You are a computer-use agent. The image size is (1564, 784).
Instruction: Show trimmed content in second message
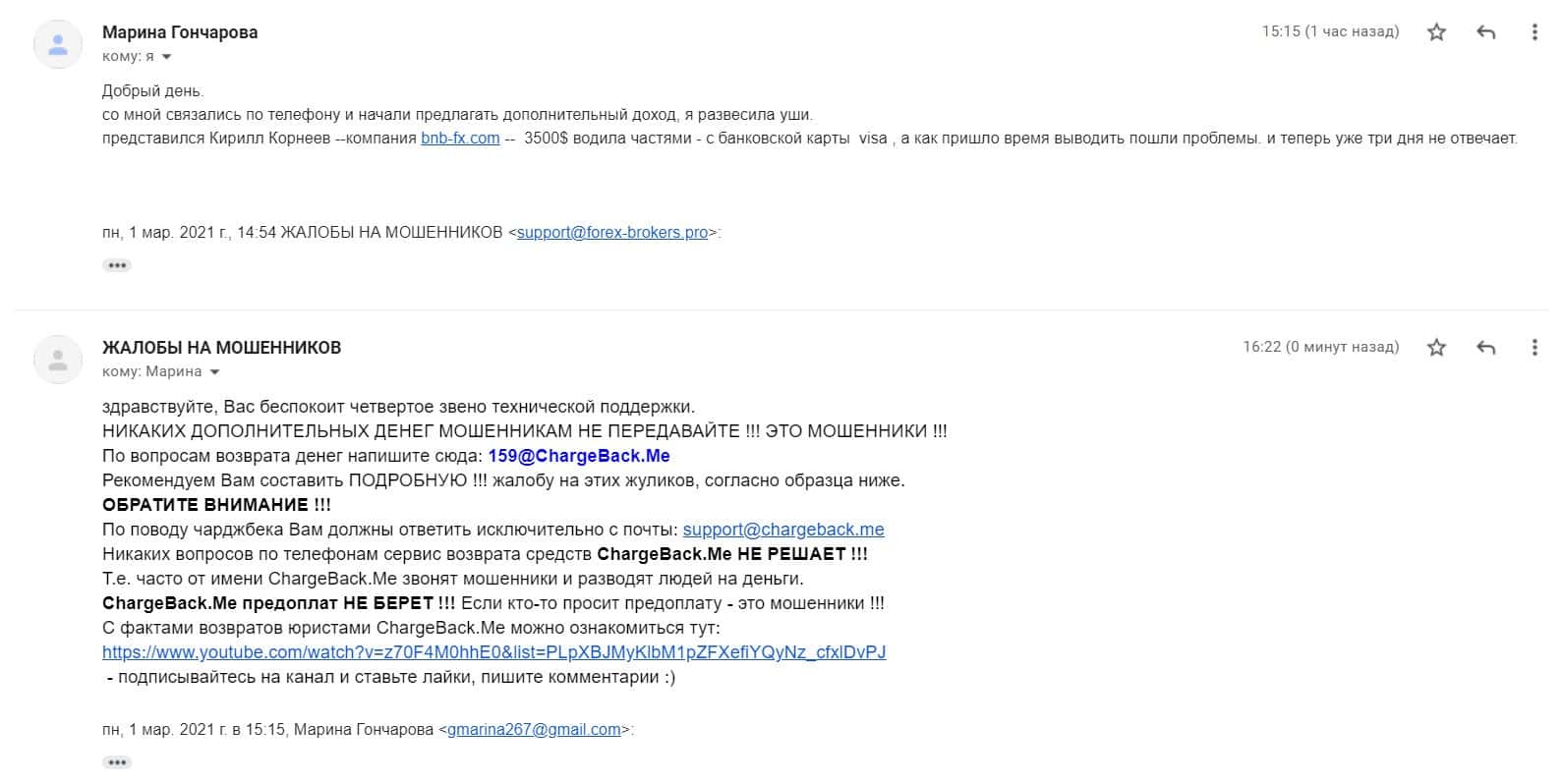(x=117, y=762)
